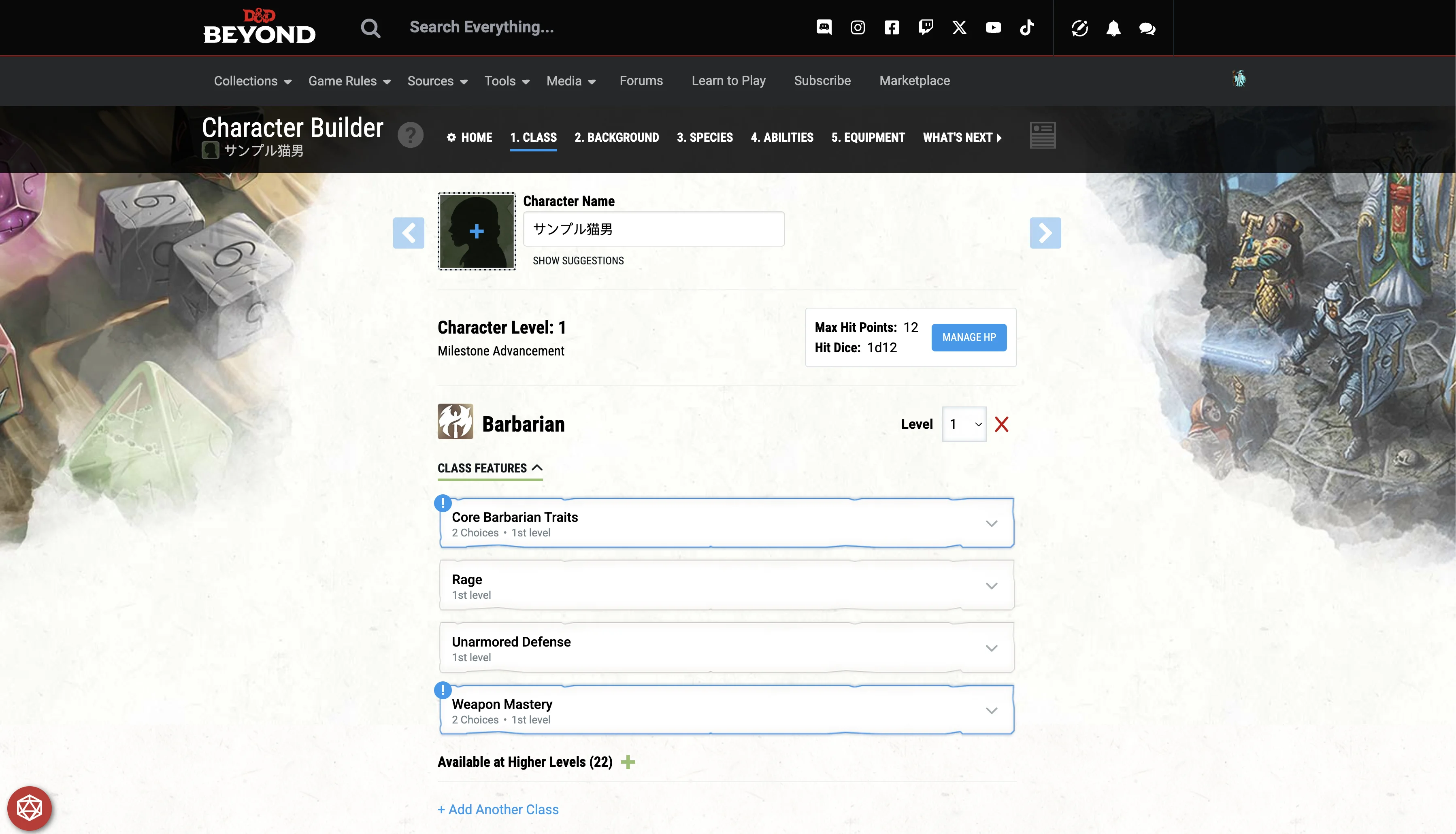Switch to the 2. Background tab
This screenshot has width=1456, height=834.
[x=616, y=138]
